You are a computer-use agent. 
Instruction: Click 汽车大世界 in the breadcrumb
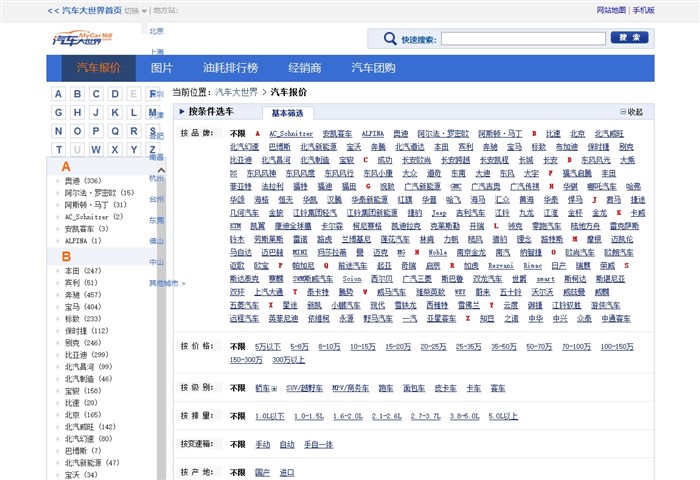point(237,92)
